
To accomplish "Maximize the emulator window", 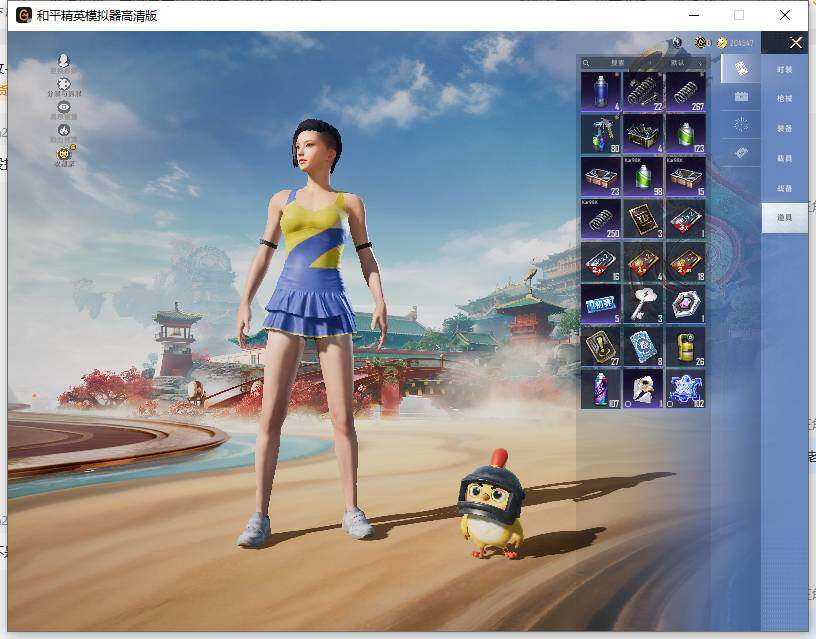I will point(738,15).
